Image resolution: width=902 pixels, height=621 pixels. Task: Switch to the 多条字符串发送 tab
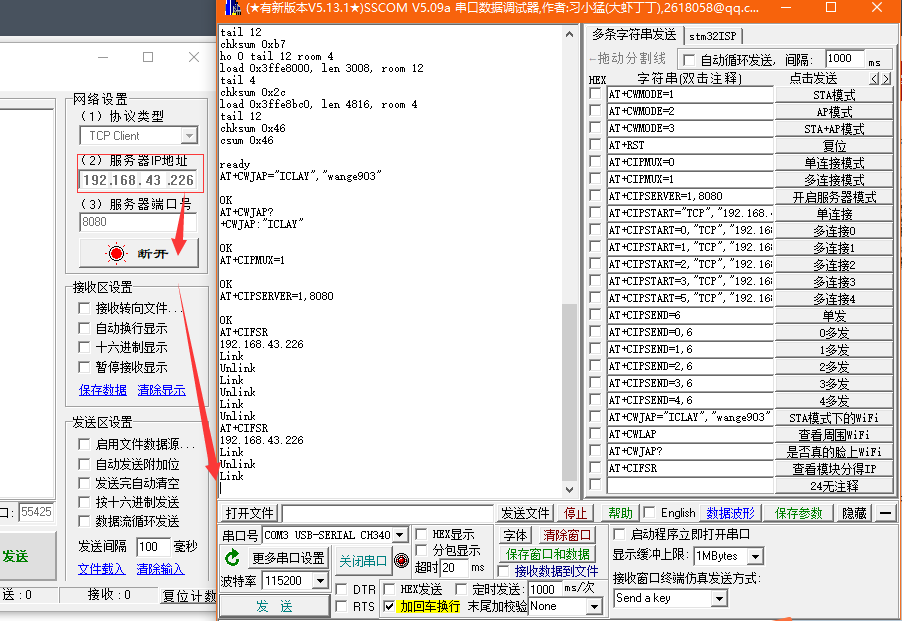tap(634, 35)
